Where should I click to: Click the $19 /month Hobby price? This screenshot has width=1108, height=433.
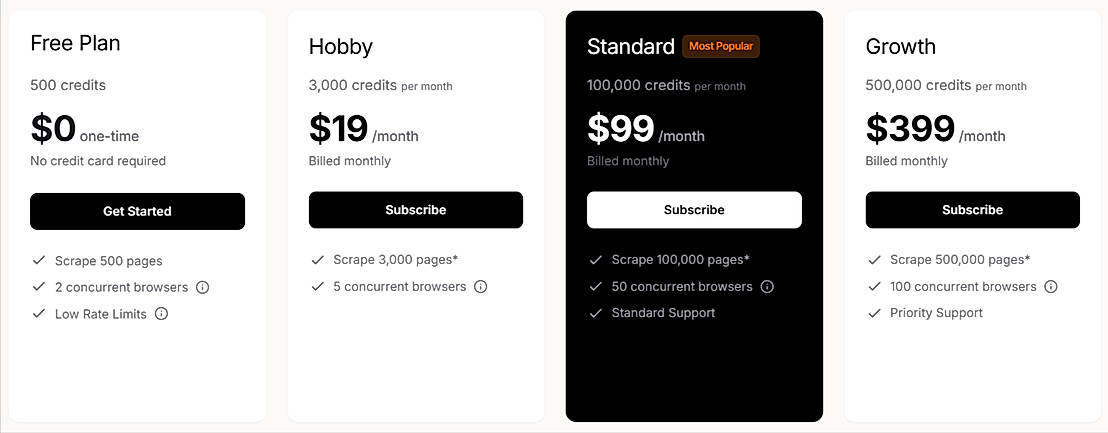point(363,130)
